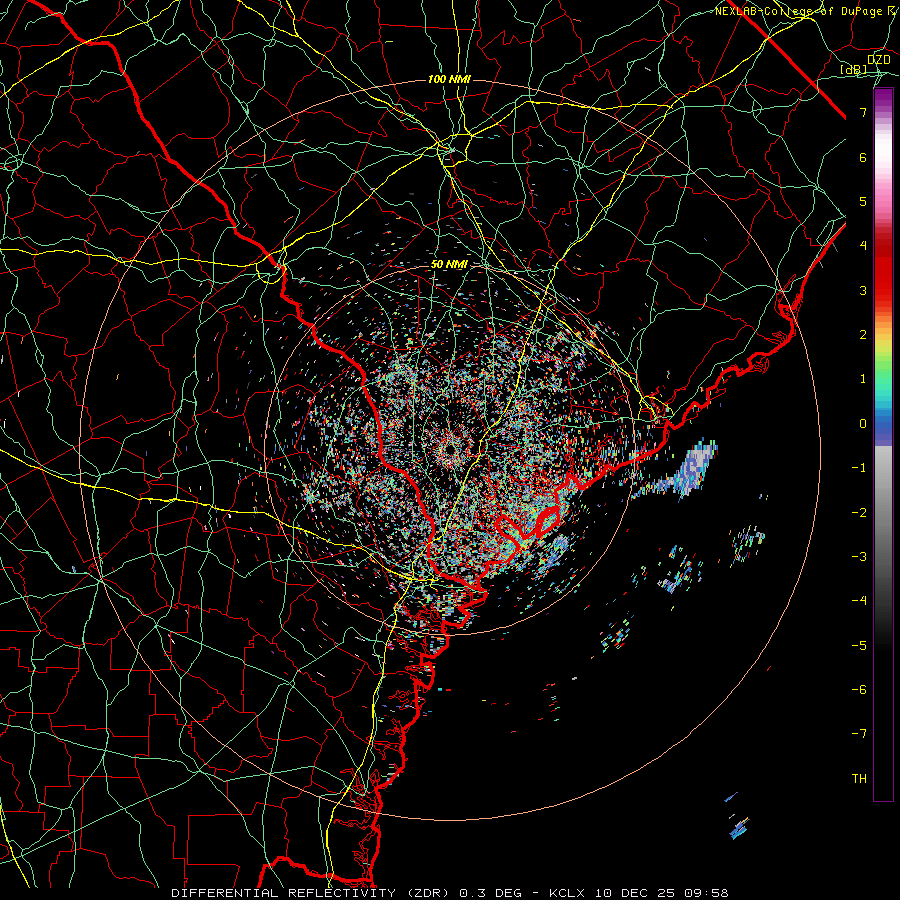
Task: Select the "4" value on color scale
Action: pyautogui.click(x=863, y=246)
